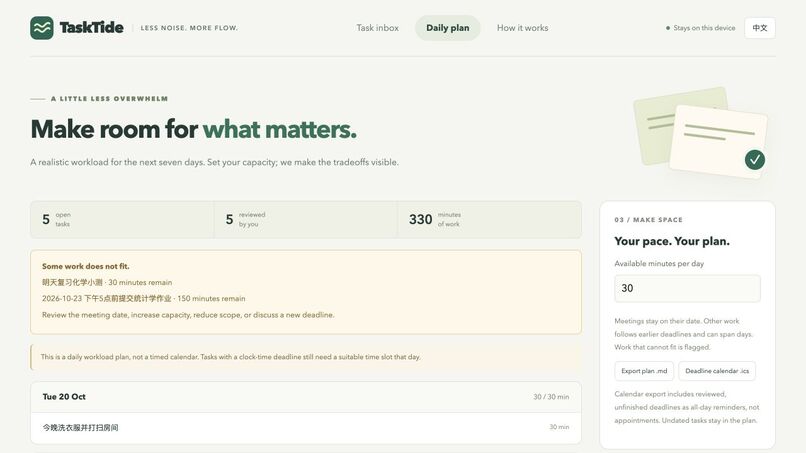This screenshot has height=453, width=806.
Task: Click the 330 minutes of work stat
Action: [489, 220]
